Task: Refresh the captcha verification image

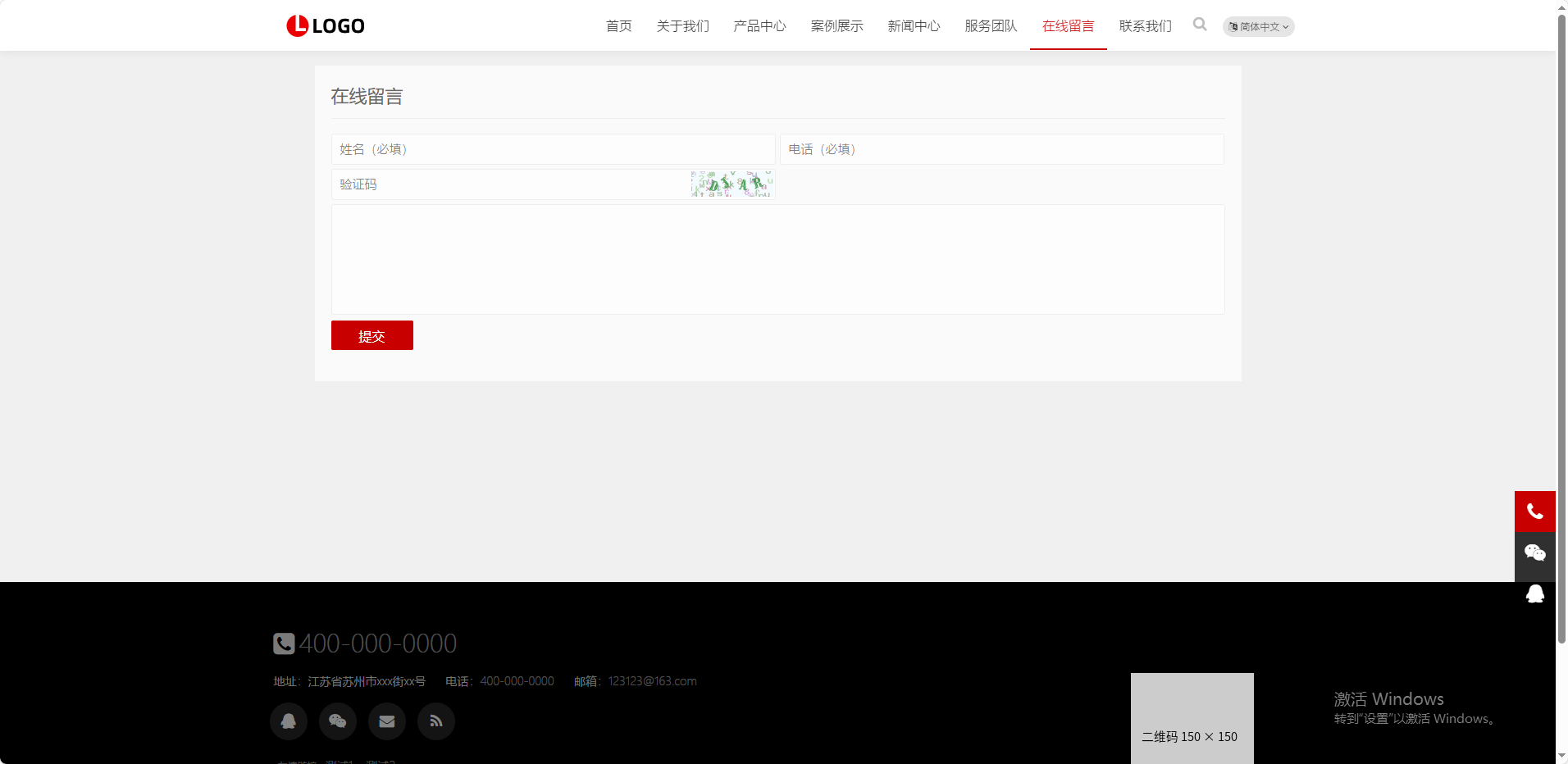Action: 732,184
